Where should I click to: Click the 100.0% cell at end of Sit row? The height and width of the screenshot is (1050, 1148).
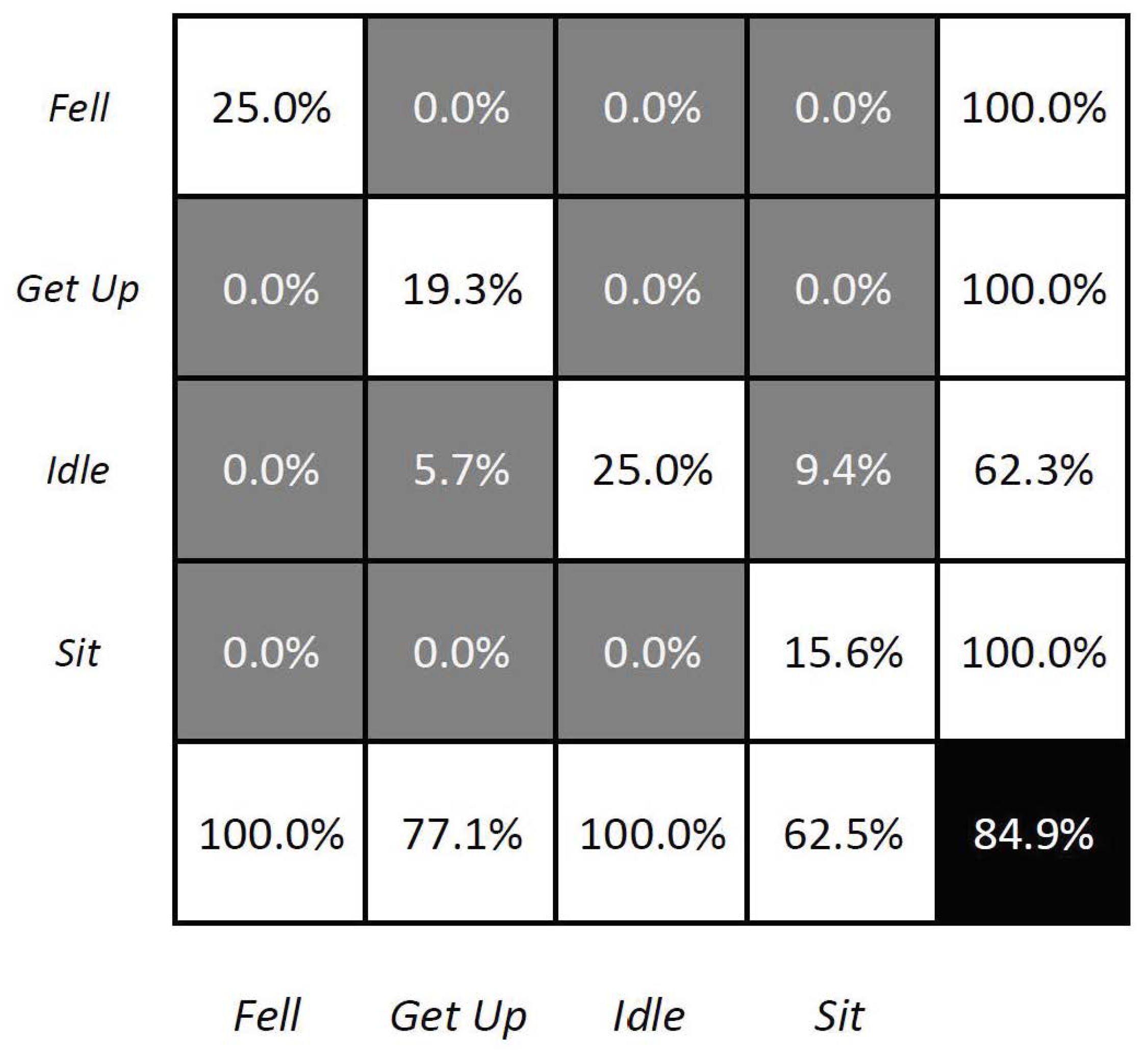click(1033, 653)
